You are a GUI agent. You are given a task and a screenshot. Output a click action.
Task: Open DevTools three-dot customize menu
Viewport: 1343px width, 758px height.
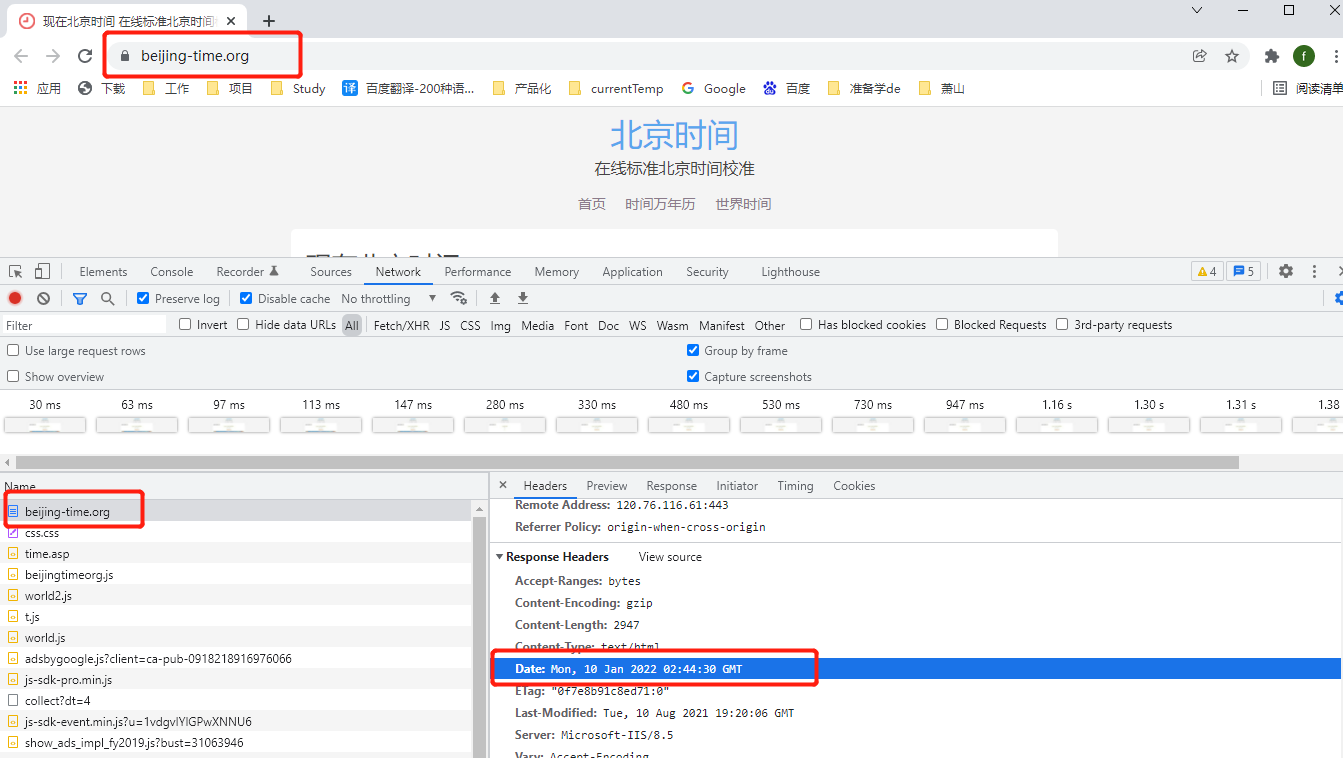1315,271
